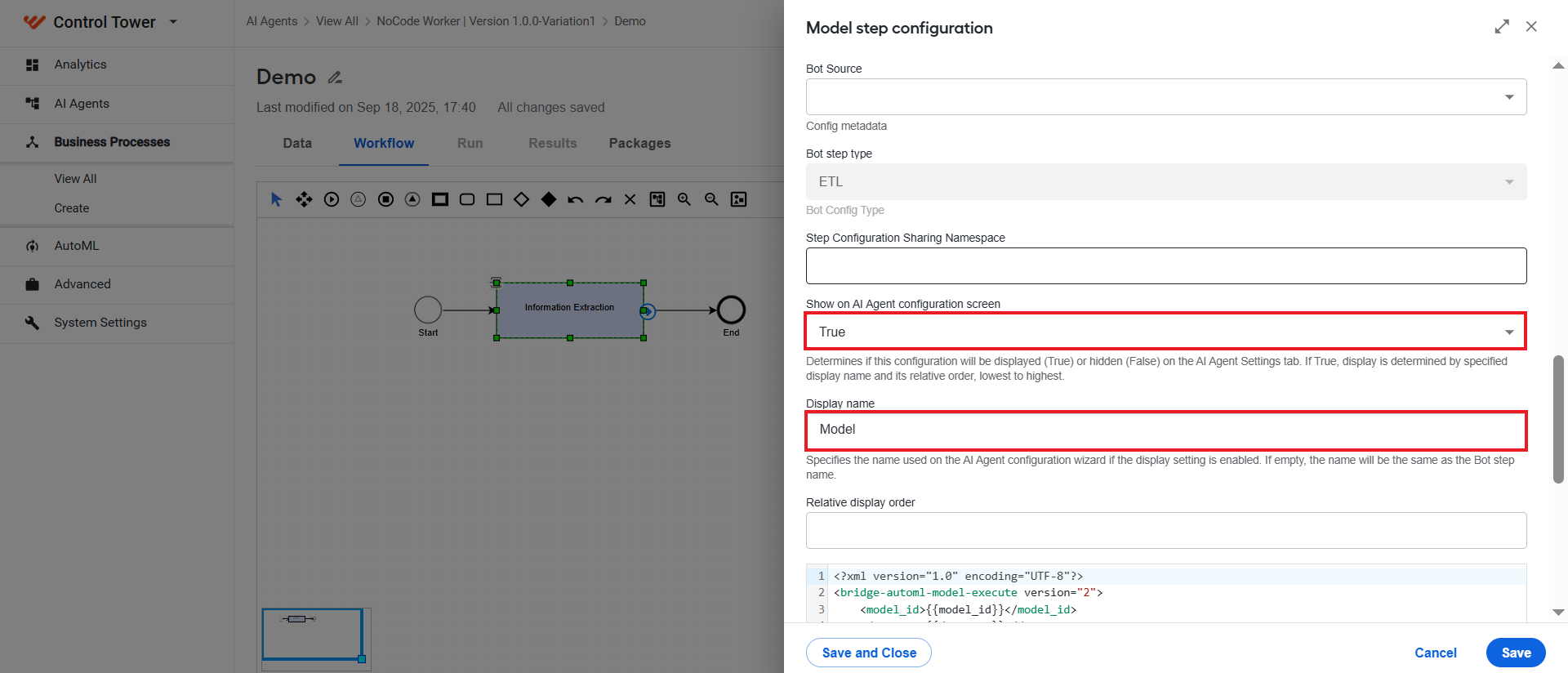The image size is (1568, 673).
Task: Click the redo arrow
Action: click(603, 199)
